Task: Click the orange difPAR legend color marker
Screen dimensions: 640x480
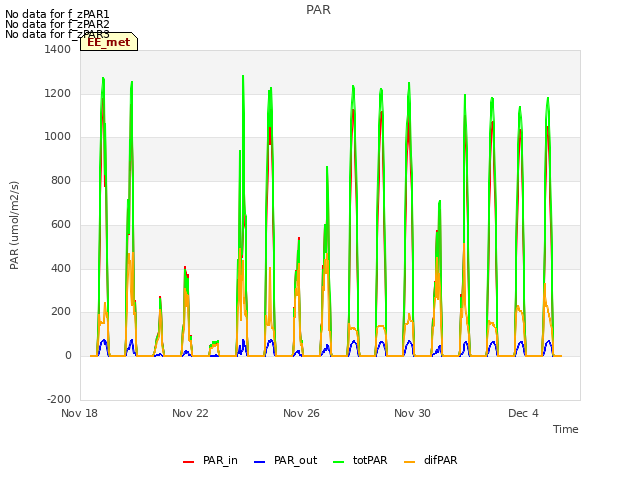Action: click(409, 462)
